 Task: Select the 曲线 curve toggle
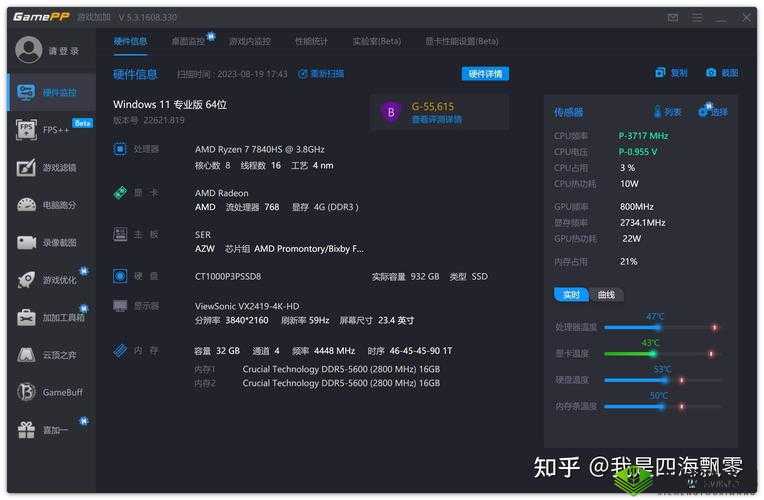[x=606, y=295]
